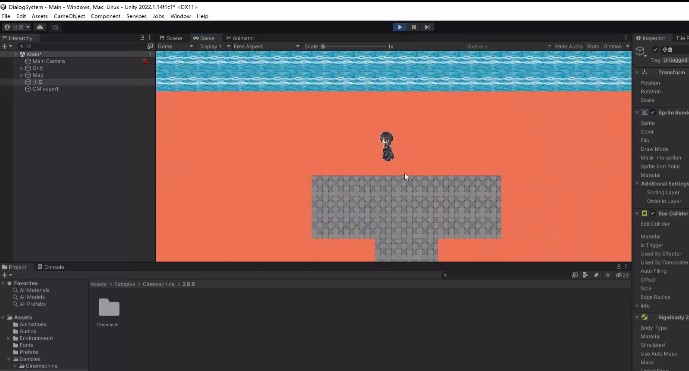Click the GameObject cube icon in the Inspector
This screenshot has height=371, width=689.
(640, 52)
